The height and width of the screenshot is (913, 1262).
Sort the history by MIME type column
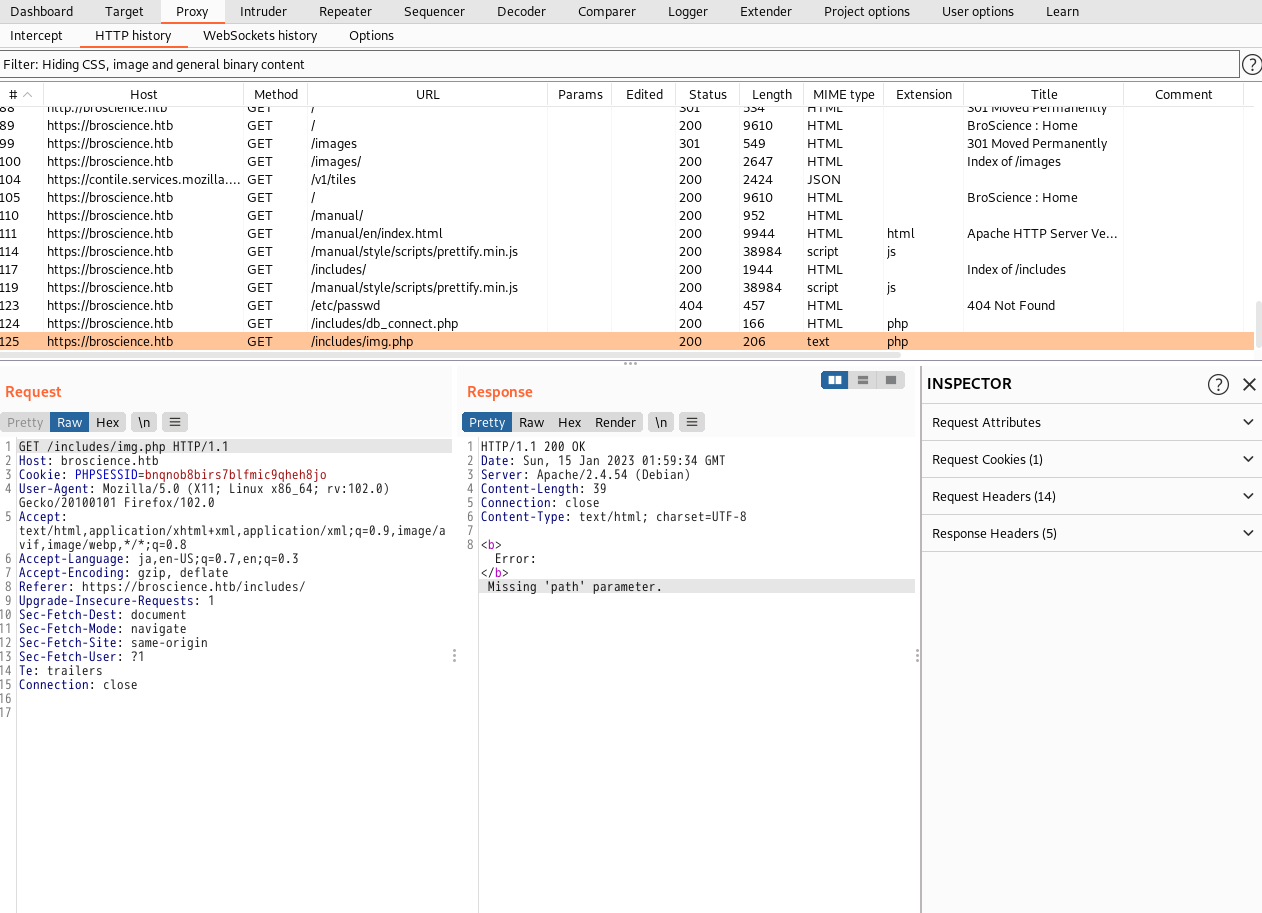(x=843, y=94)
